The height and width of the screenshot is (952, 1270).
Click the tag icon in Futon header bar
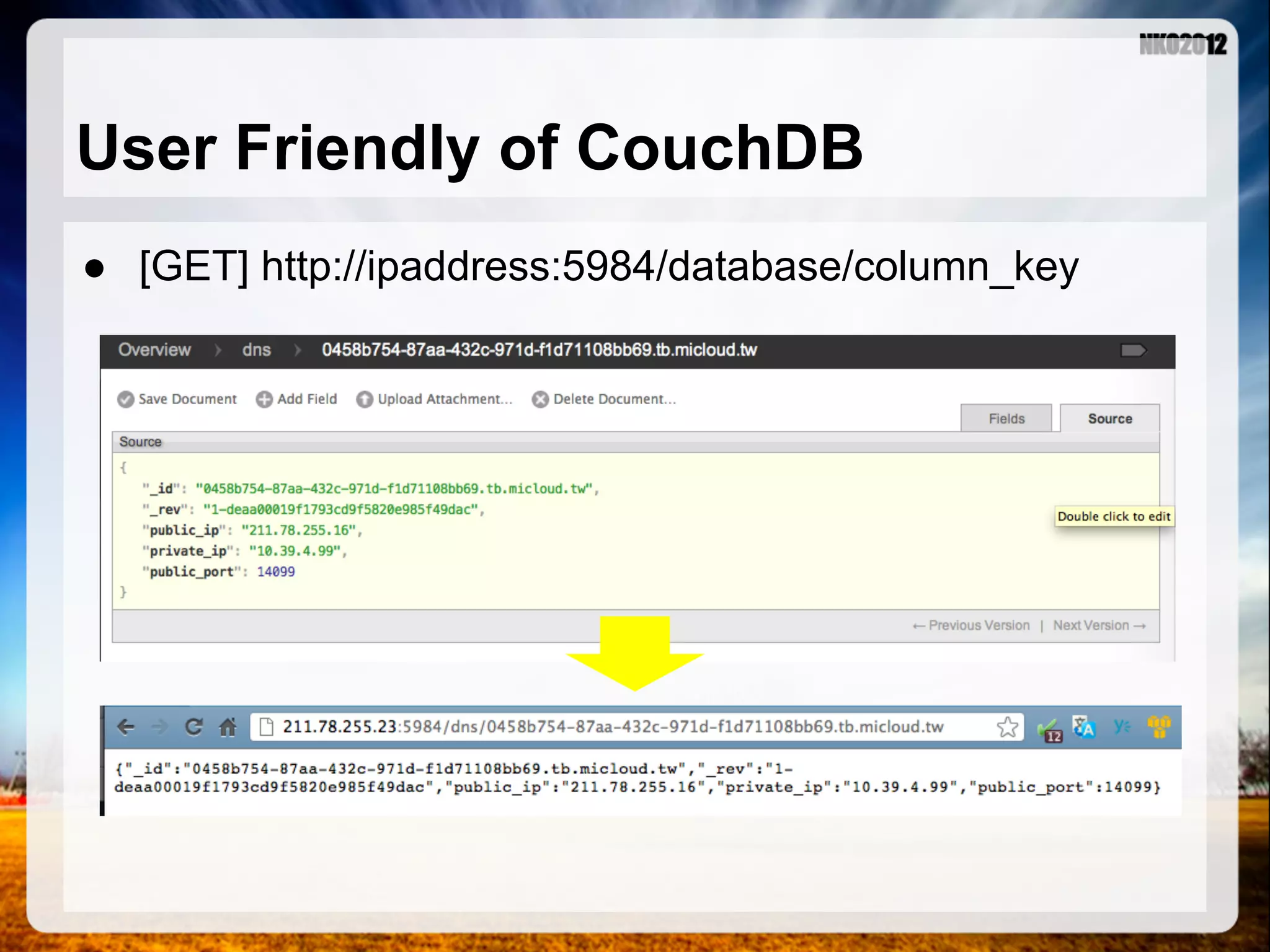[1134, 351]
